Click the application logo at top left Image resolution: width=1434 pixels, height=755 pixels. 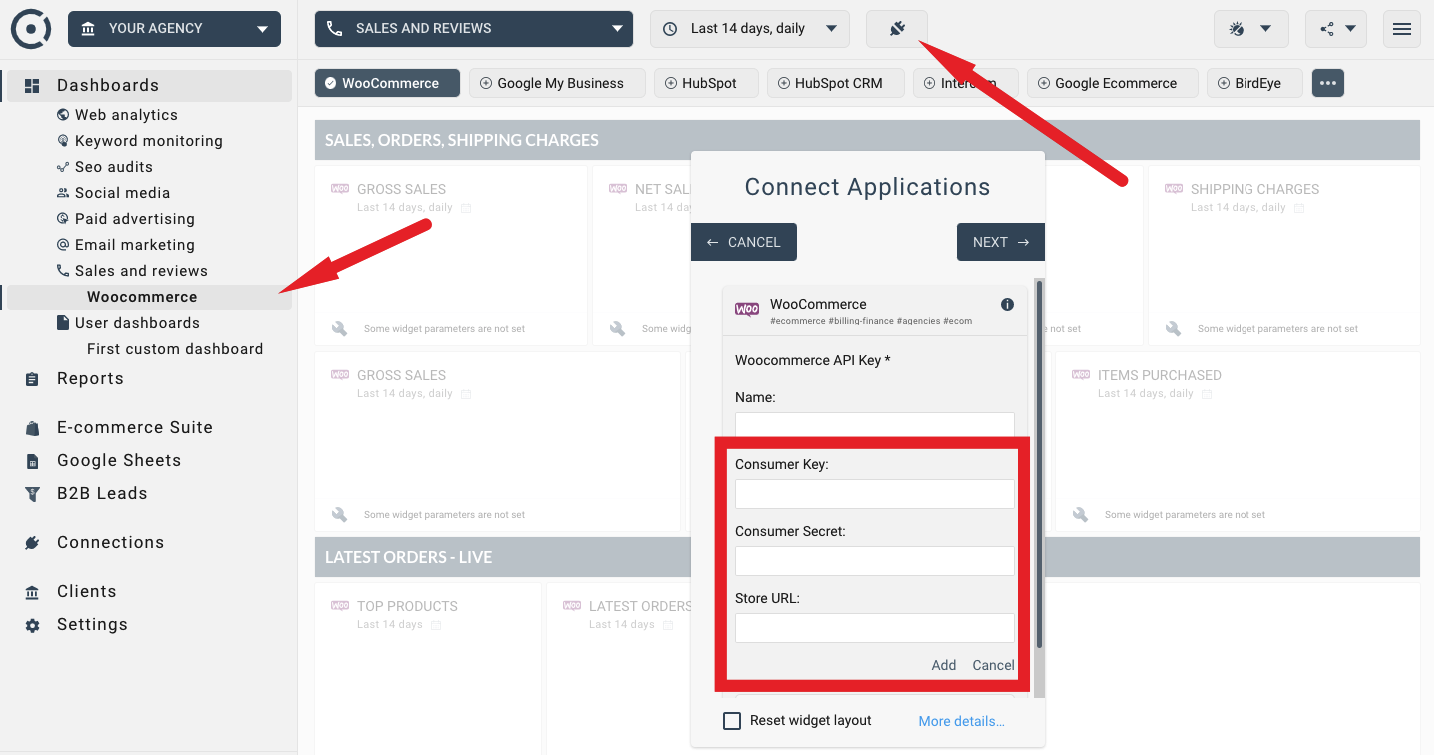pyautogui.click(x=31, y=28)
